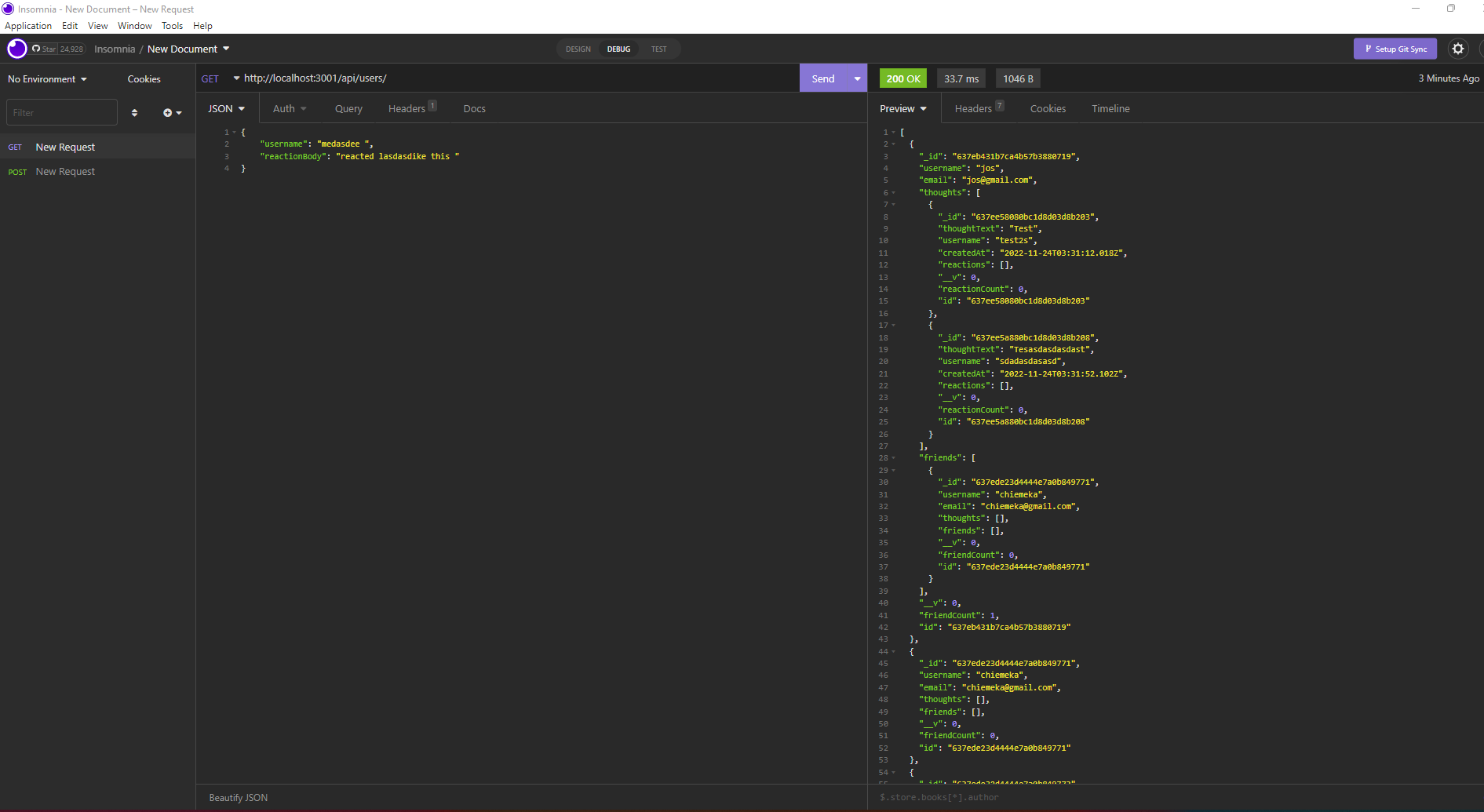The image size is (1484, 812).
Task: Click the sort icon beside the sidebar filter
Action: coord(134,112)
